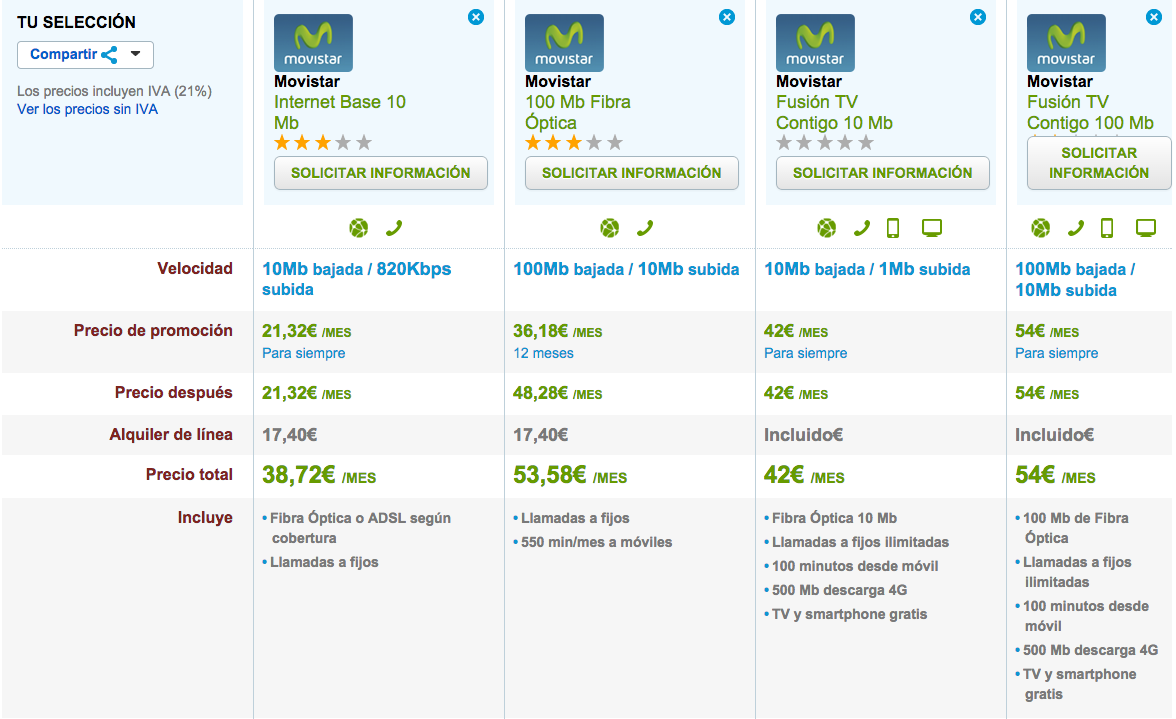The image size is (1176, 719).
Task: Select speed text 10Mb bajada / 1Mb subida
Action: [x=867, y=269]
